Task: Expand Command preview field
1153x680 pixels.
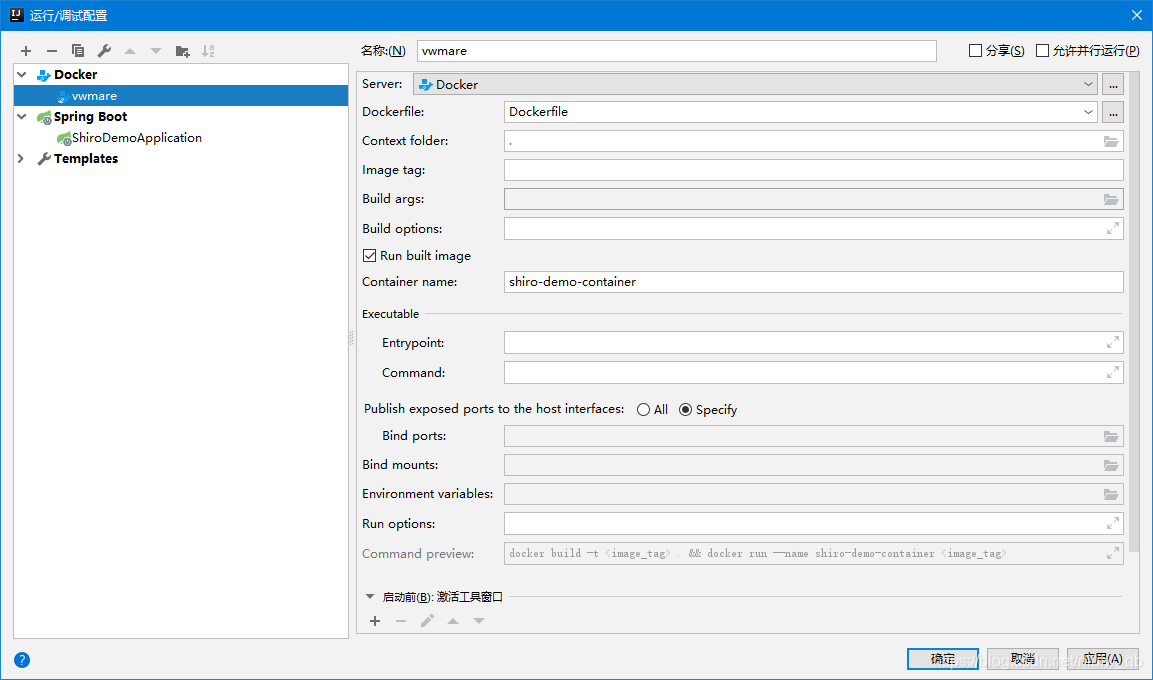Action: pos(1113,554)
